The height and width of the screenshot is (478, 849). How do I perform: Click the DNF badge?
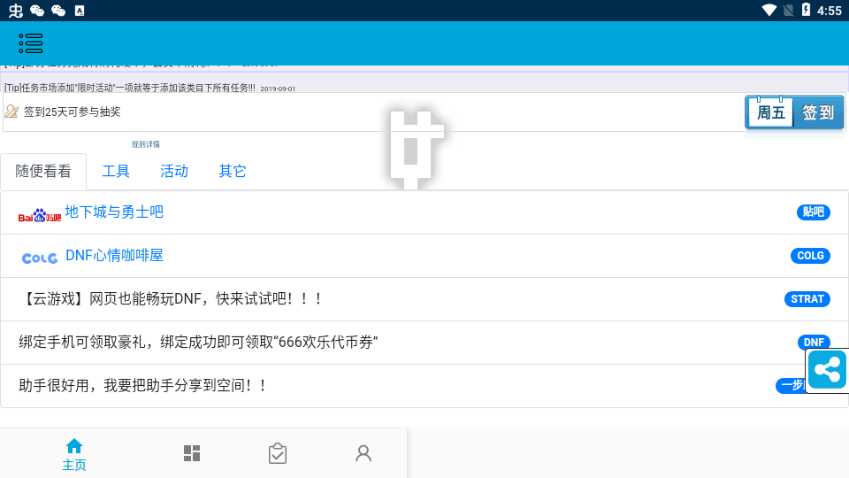814,342
